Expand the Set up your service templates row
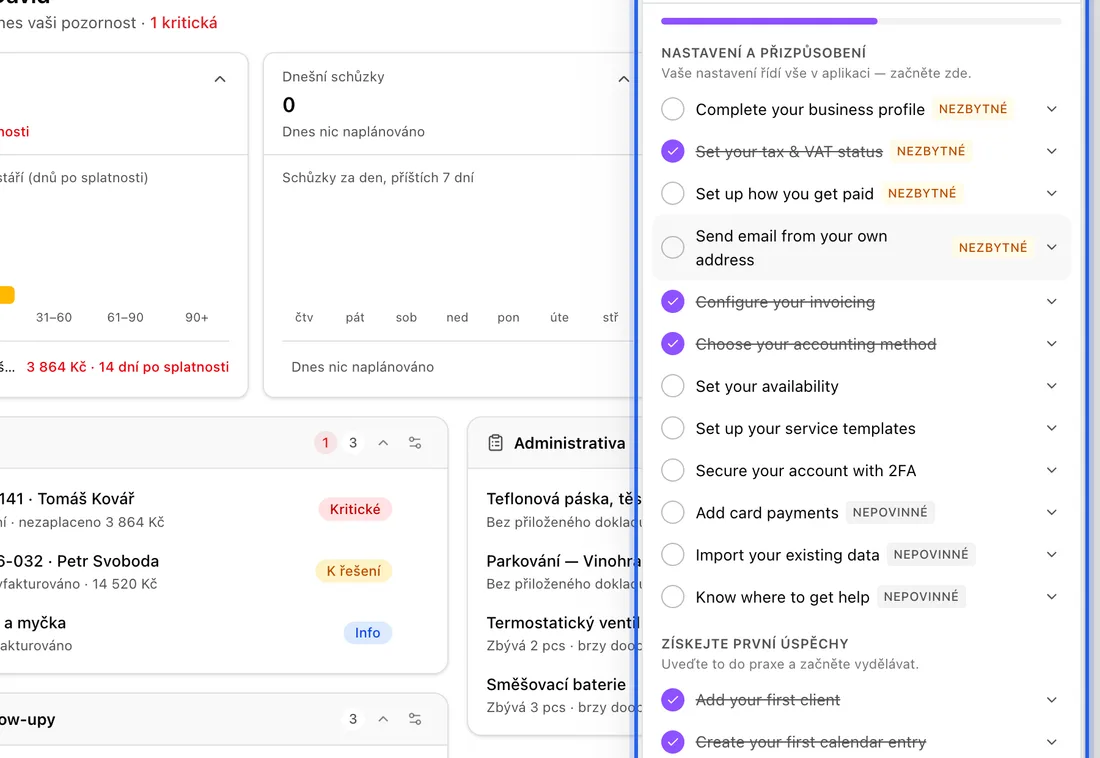Image resolution: width=1100 pixels, height=758 pixels. pyautogui.click(x=1052, y=428)
